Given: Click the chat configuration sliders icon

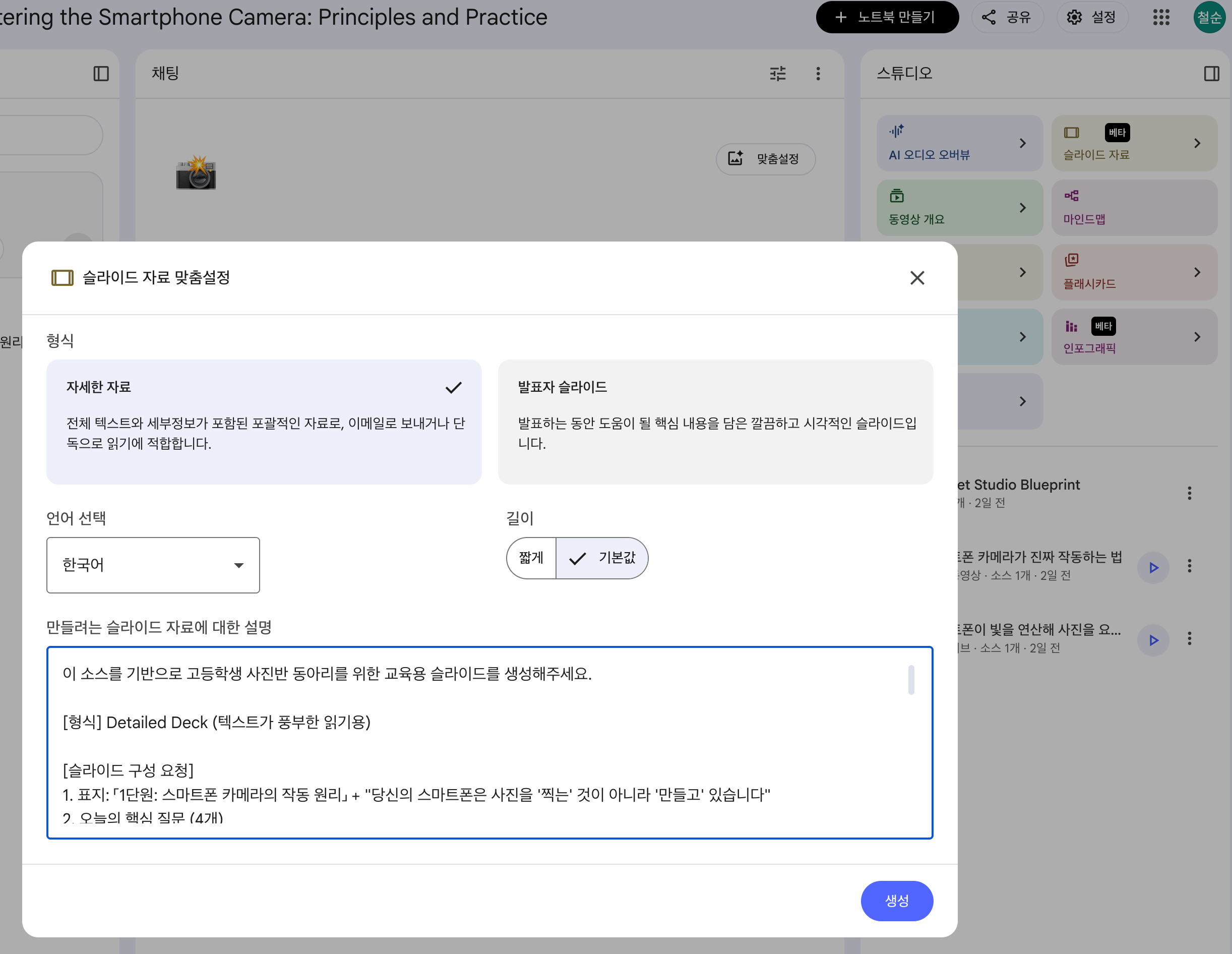Looking at the screenshot, I should pyautogui.click(x=777, y=73).
